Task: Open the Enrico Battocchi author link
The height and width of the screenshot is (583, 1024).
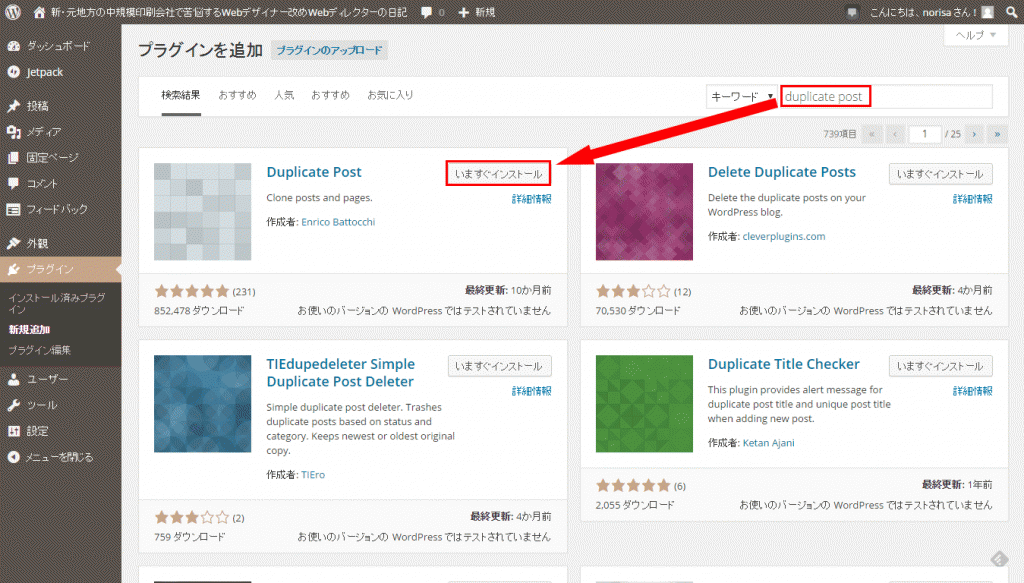Action: point(338,222)
